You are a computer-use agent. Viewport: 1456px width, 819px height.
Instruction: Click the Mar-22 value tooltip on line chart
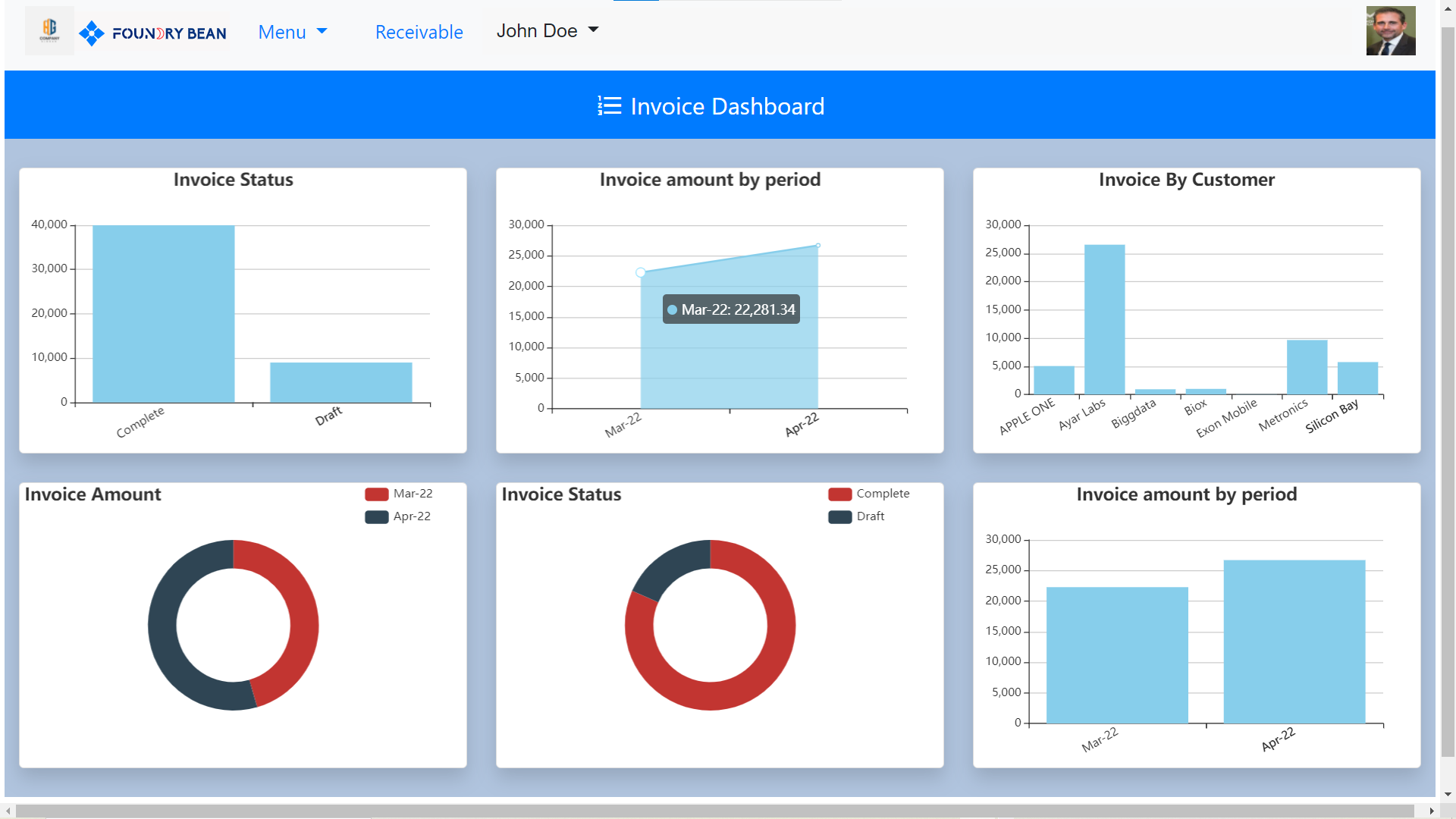click(730, 309)
